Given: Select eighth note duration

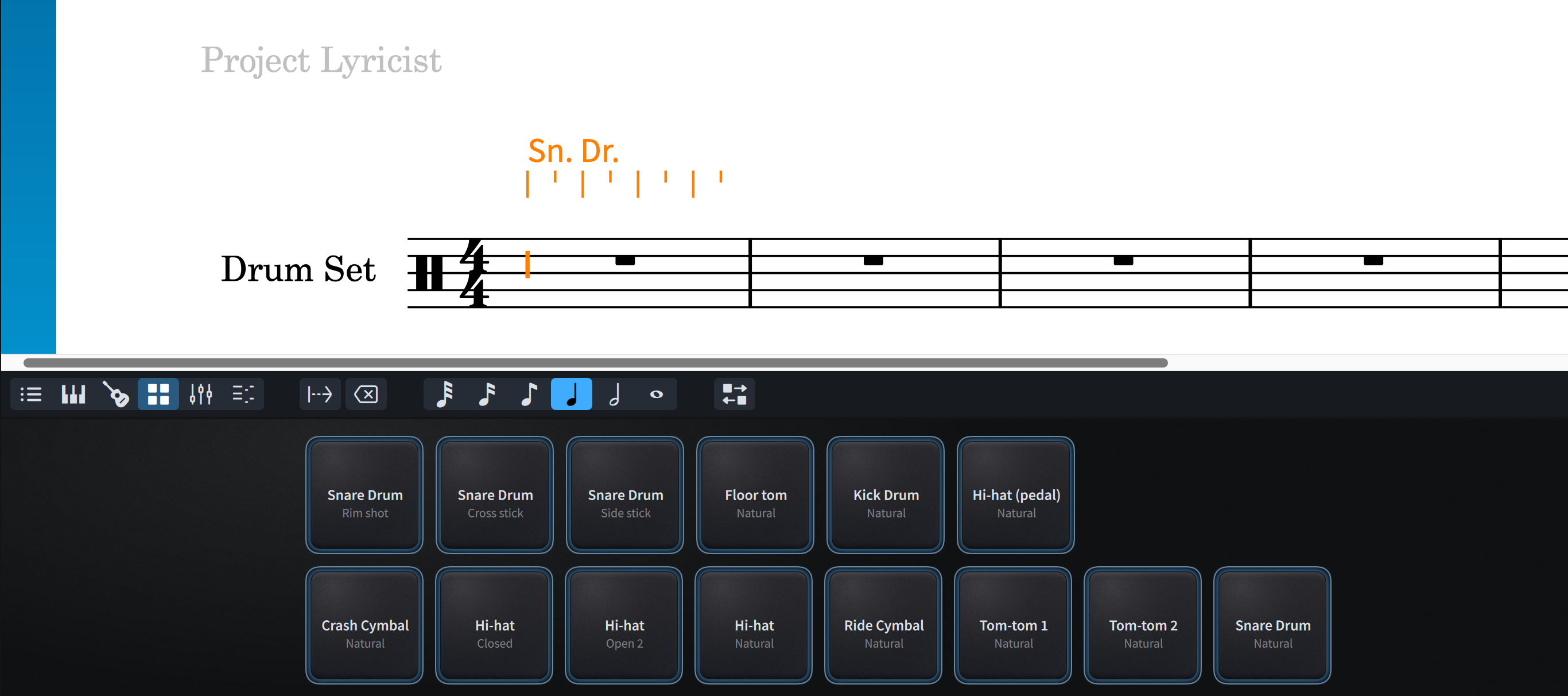Looking at the screenshot, I should 529,394.
